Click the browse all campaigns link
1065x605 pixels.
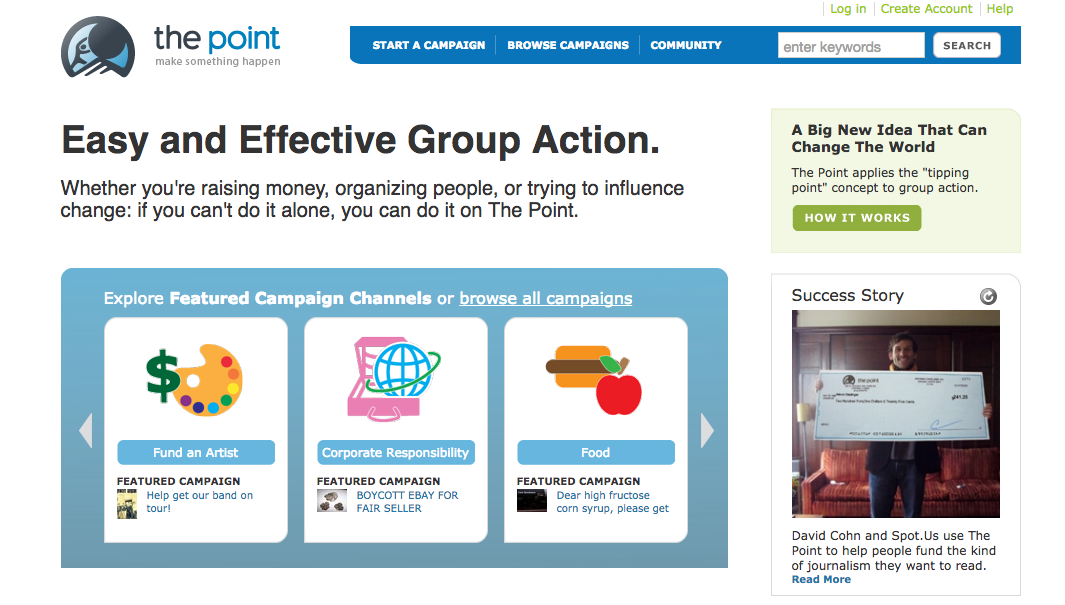coord(546,298)
